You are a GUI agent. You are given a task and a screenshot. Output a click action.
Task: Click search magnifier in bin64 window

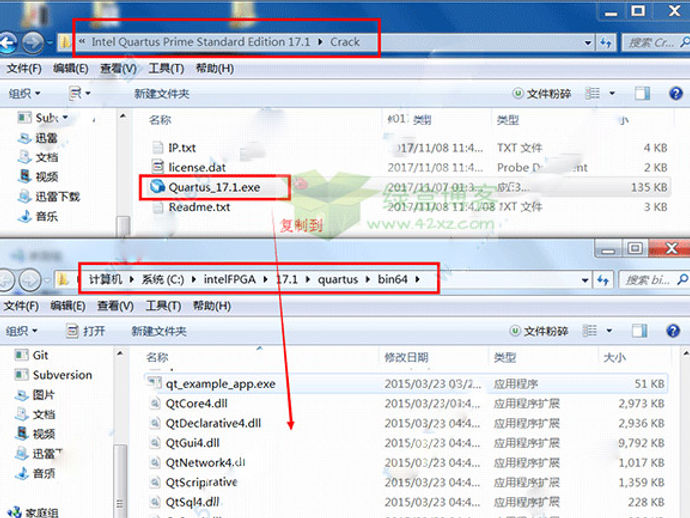[682, 279]
